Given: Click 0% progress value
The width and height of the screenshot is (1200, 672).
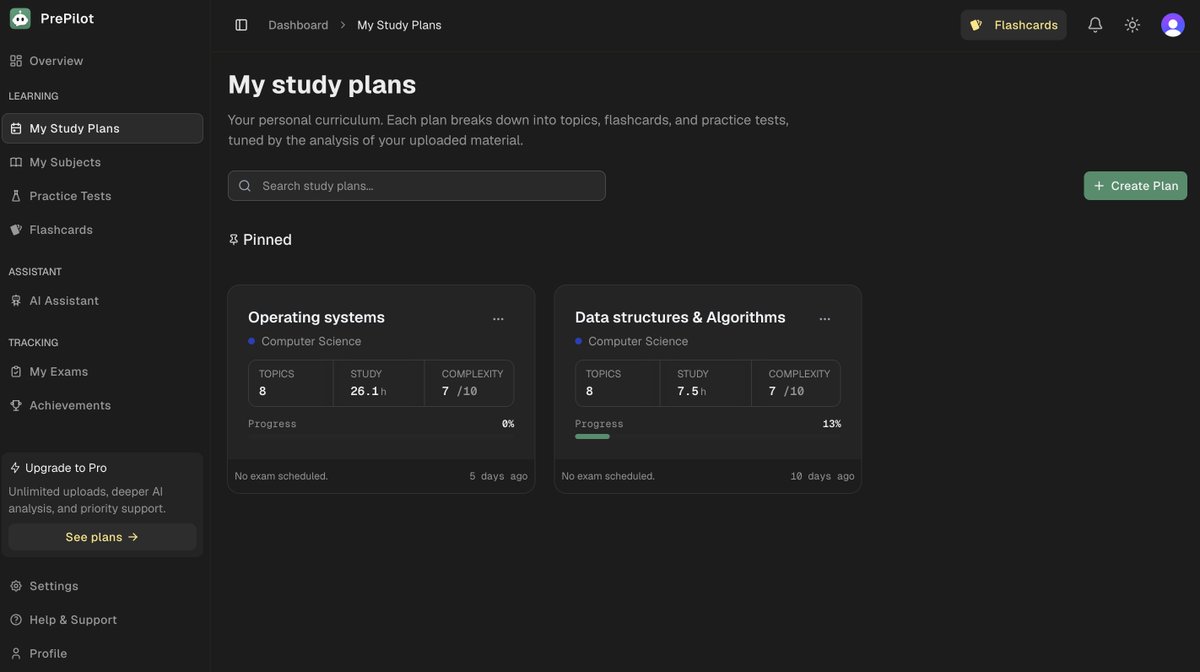Looking at the screenshot, I should pos(508,424).
